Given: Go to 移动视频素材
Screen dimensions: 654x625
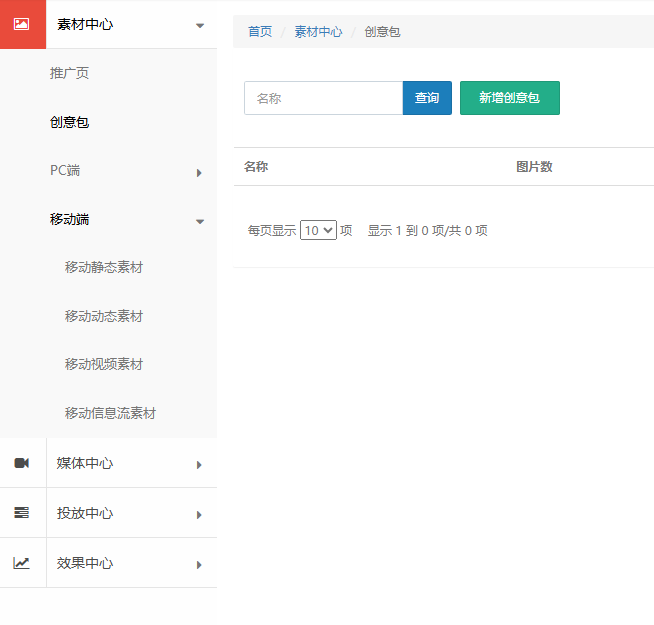Looking at the screenshot, I should [104, 365].
